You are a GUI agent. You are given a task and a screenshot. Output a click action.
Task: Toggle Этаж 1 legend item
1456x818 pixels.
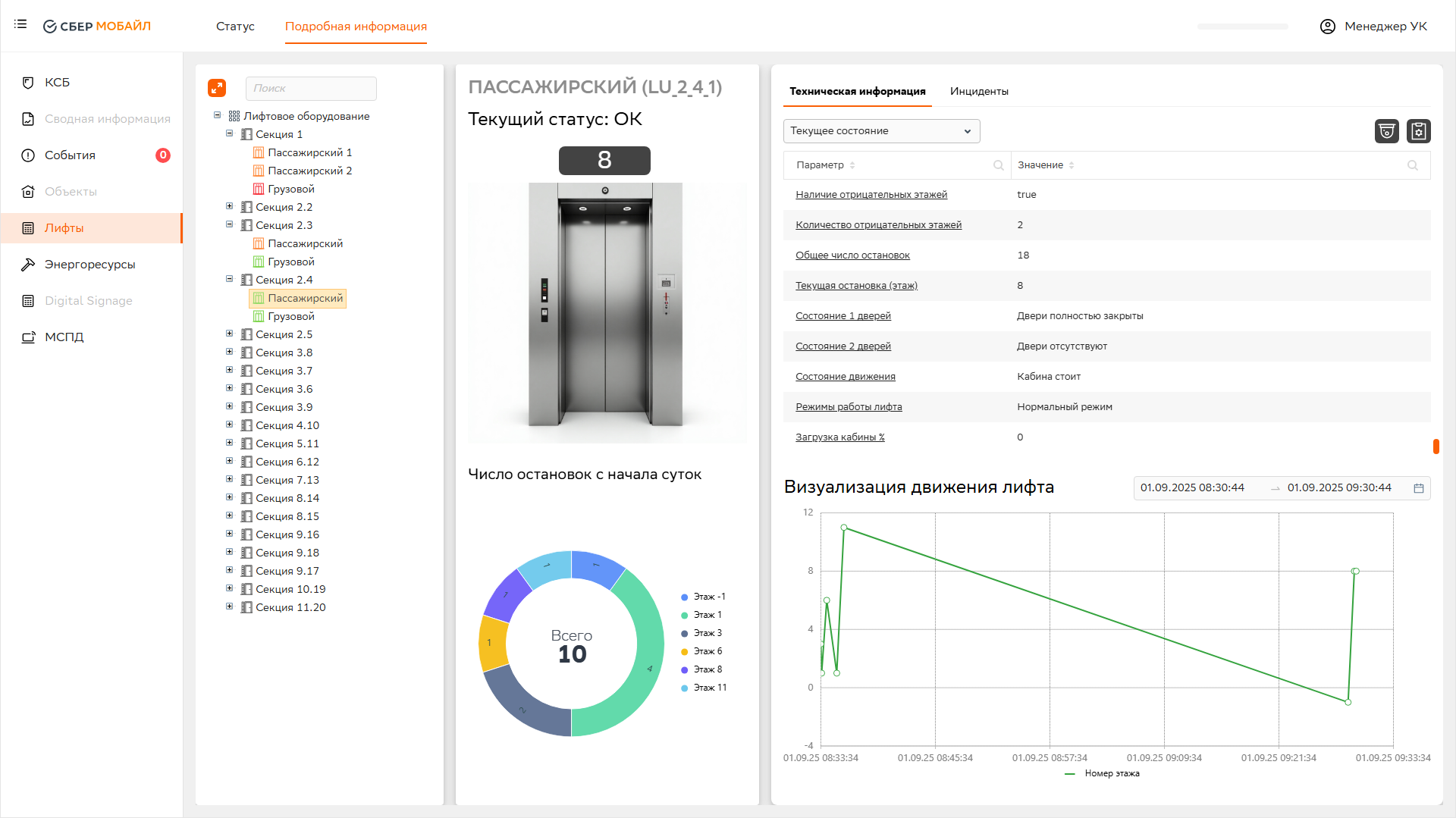[707, 615]
